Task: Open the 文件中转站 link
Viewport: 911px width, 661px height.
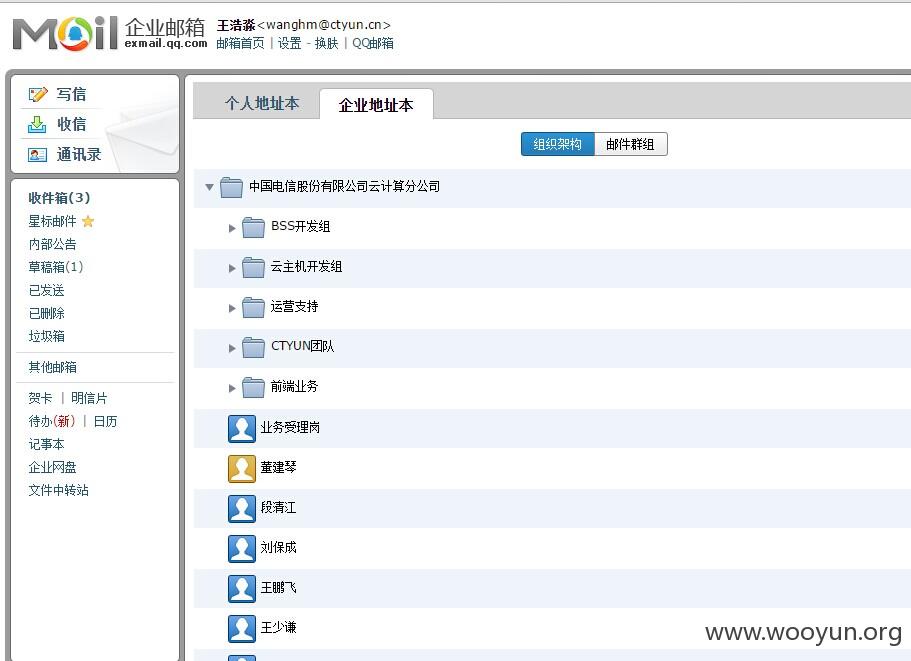Action: pyautogui.click(x=59, y=490)
